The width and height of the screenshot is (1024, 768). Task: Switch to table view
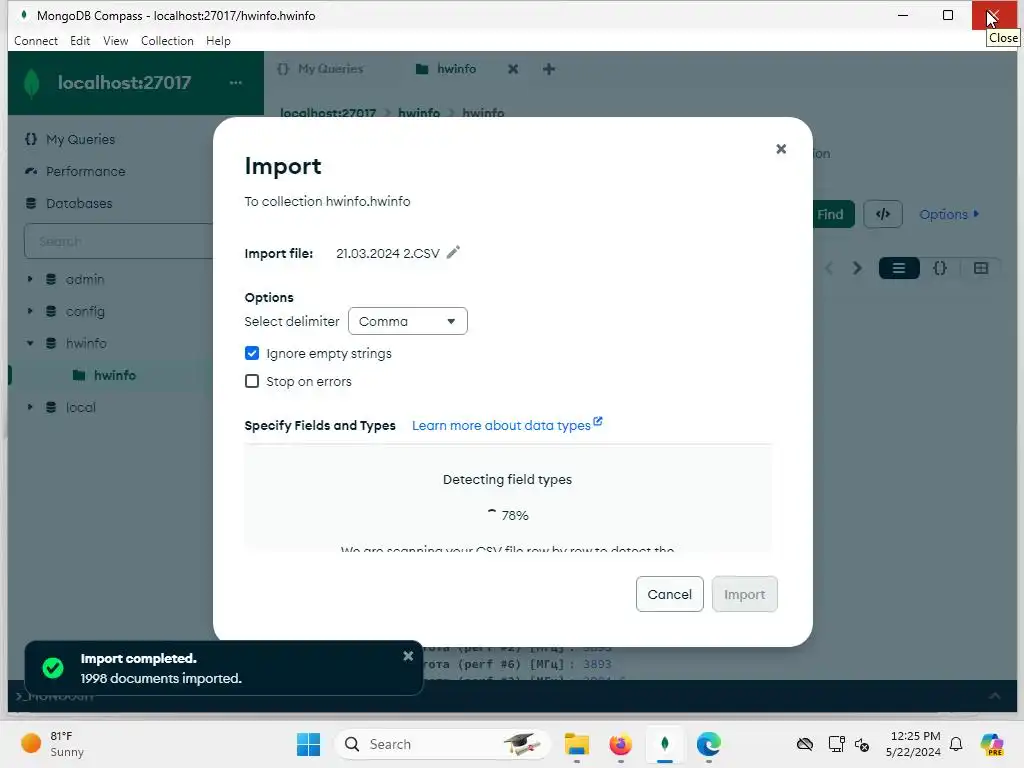coord(981,268)
